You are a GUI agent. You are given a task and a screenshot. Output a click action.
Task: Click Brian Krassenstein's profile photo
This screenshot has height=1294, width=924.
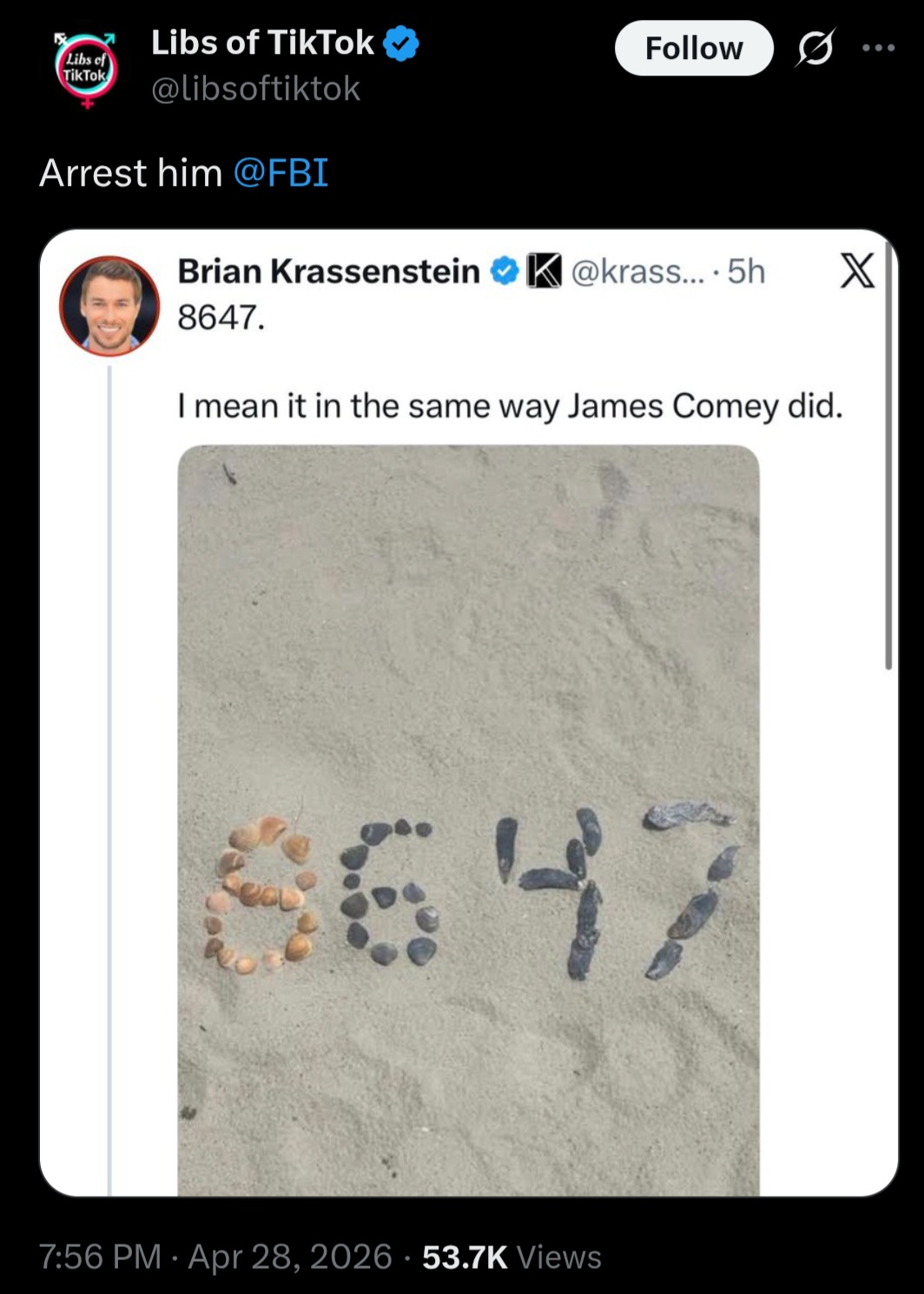coord(109,306)
